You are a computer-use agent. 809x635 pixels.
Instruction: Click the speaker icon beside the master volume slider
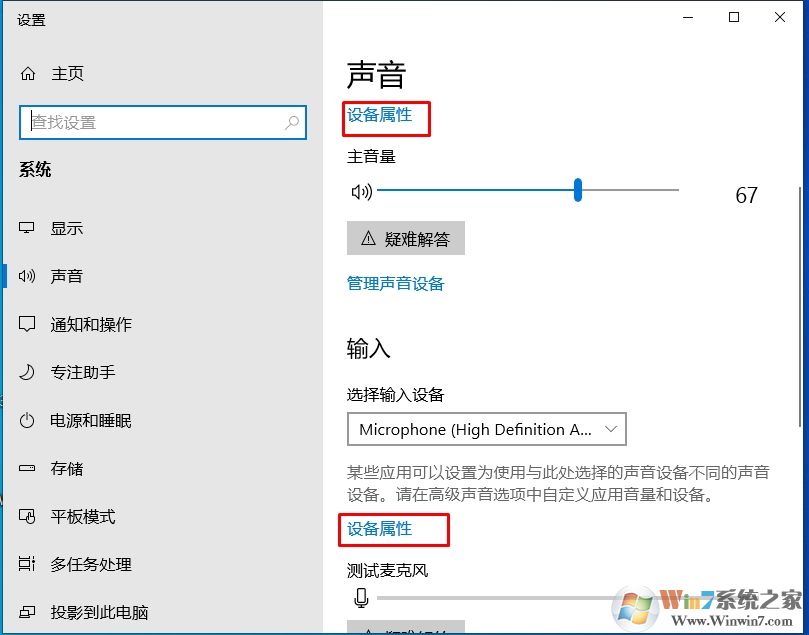[x=362, y=191]
